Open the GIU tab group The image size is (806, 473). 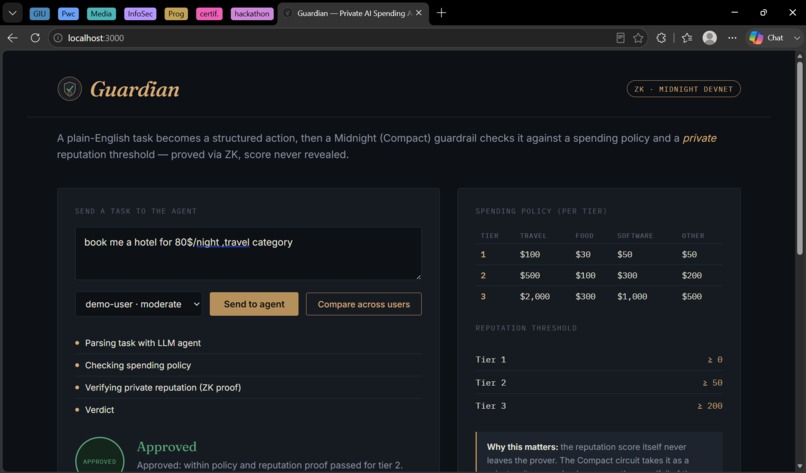40,14
